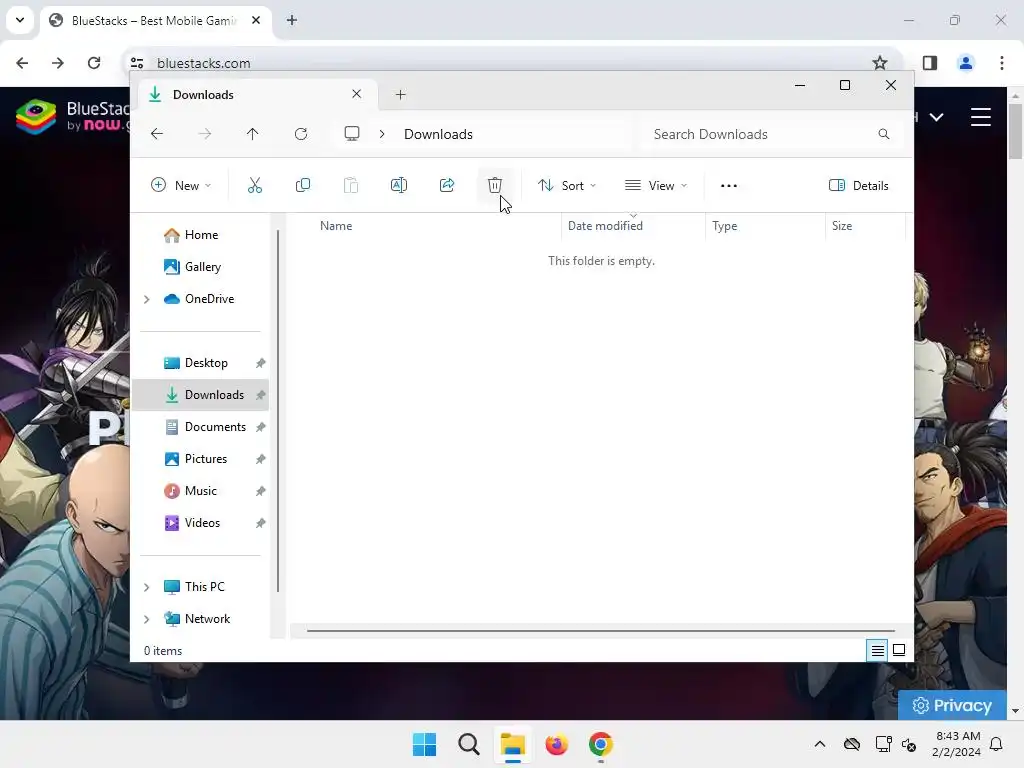Open Pictures in navigation pane
Screen dimensions: 1024x768
pos(201,459)
